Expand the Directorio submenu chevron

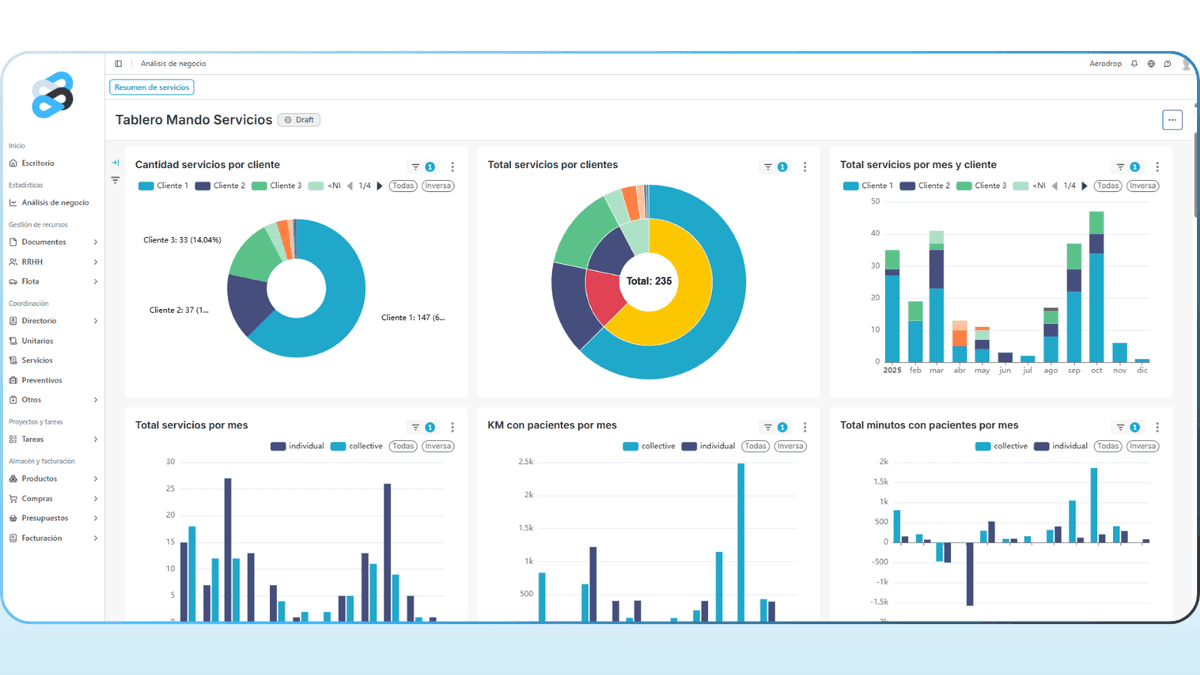[x=96, y=321]
